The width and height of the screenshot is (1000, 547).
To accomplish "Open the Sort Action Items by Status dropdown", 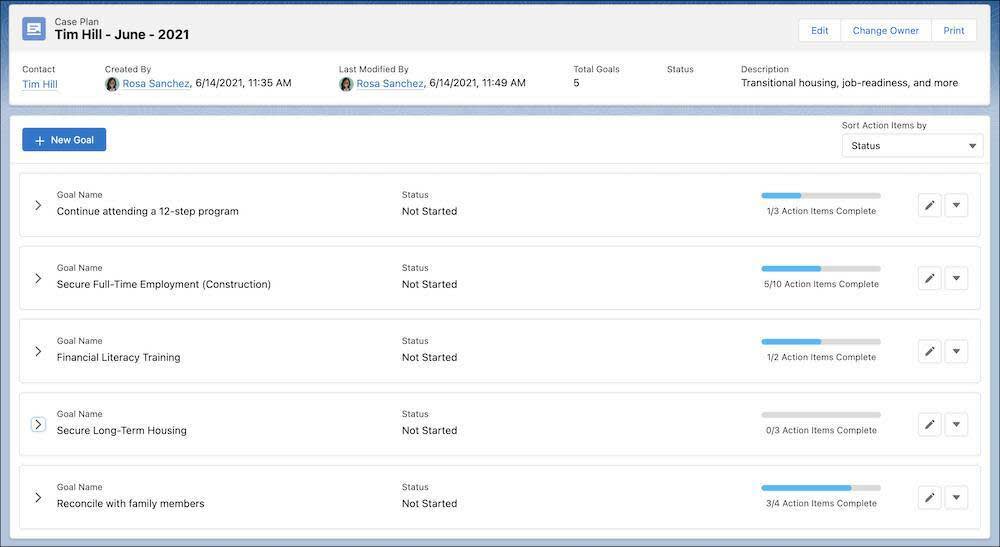I will click(912, 146).
